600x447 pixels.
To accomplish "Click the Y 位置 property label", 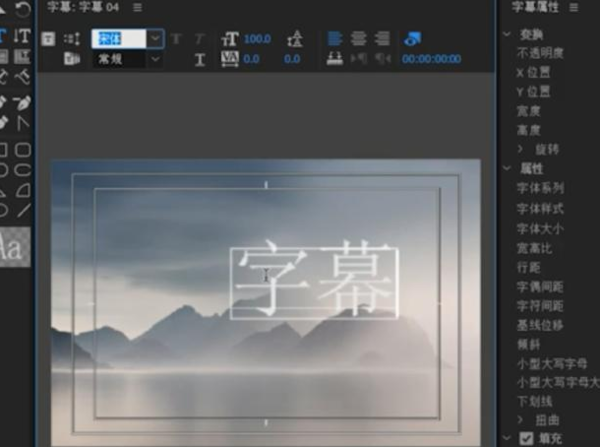I will coord(533,92).
